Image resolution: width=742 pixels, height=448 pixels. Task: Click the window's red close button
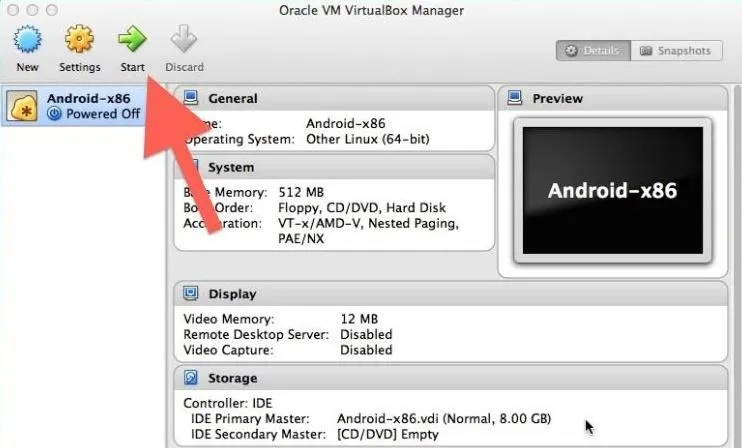pos(13,10)
